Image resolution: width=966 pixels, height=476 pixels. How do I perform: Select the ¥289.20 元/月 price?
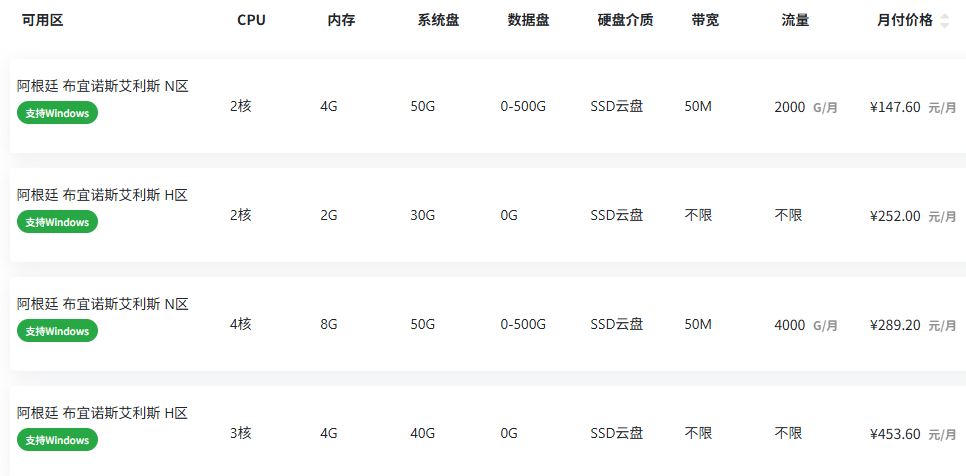point(913,325)
